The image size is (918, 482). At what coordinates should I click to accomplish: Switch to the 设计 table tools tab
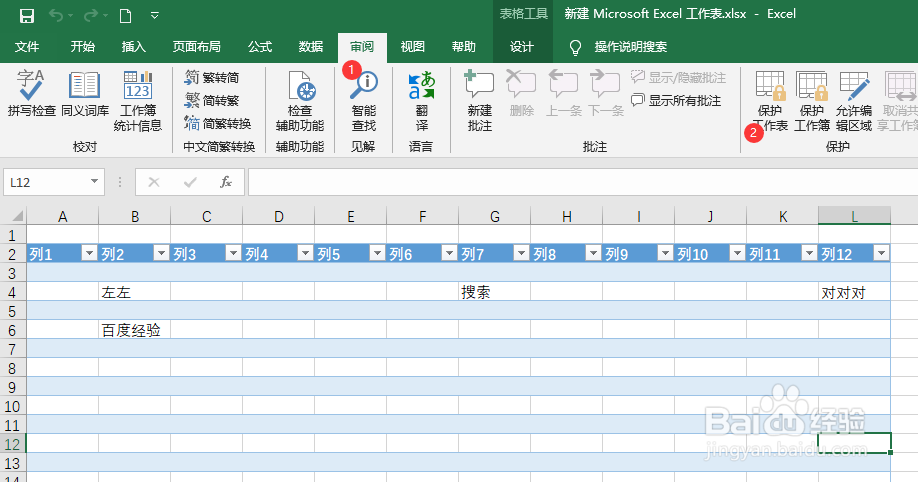(522, 47)
